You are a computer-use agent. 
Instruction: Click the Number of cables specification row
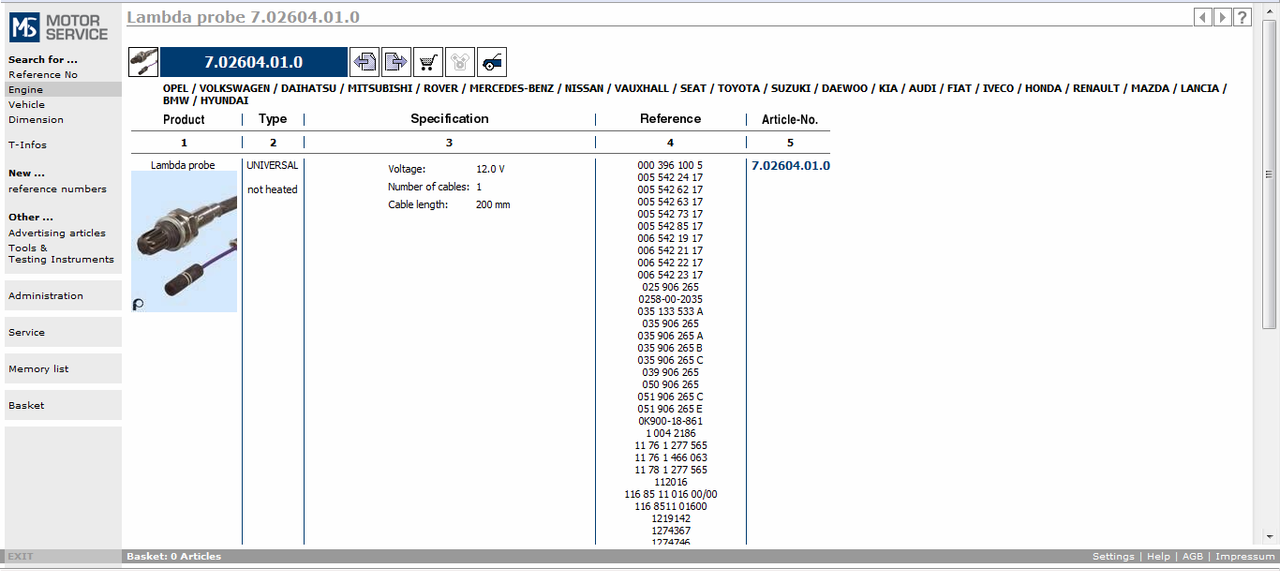point(435,187)
